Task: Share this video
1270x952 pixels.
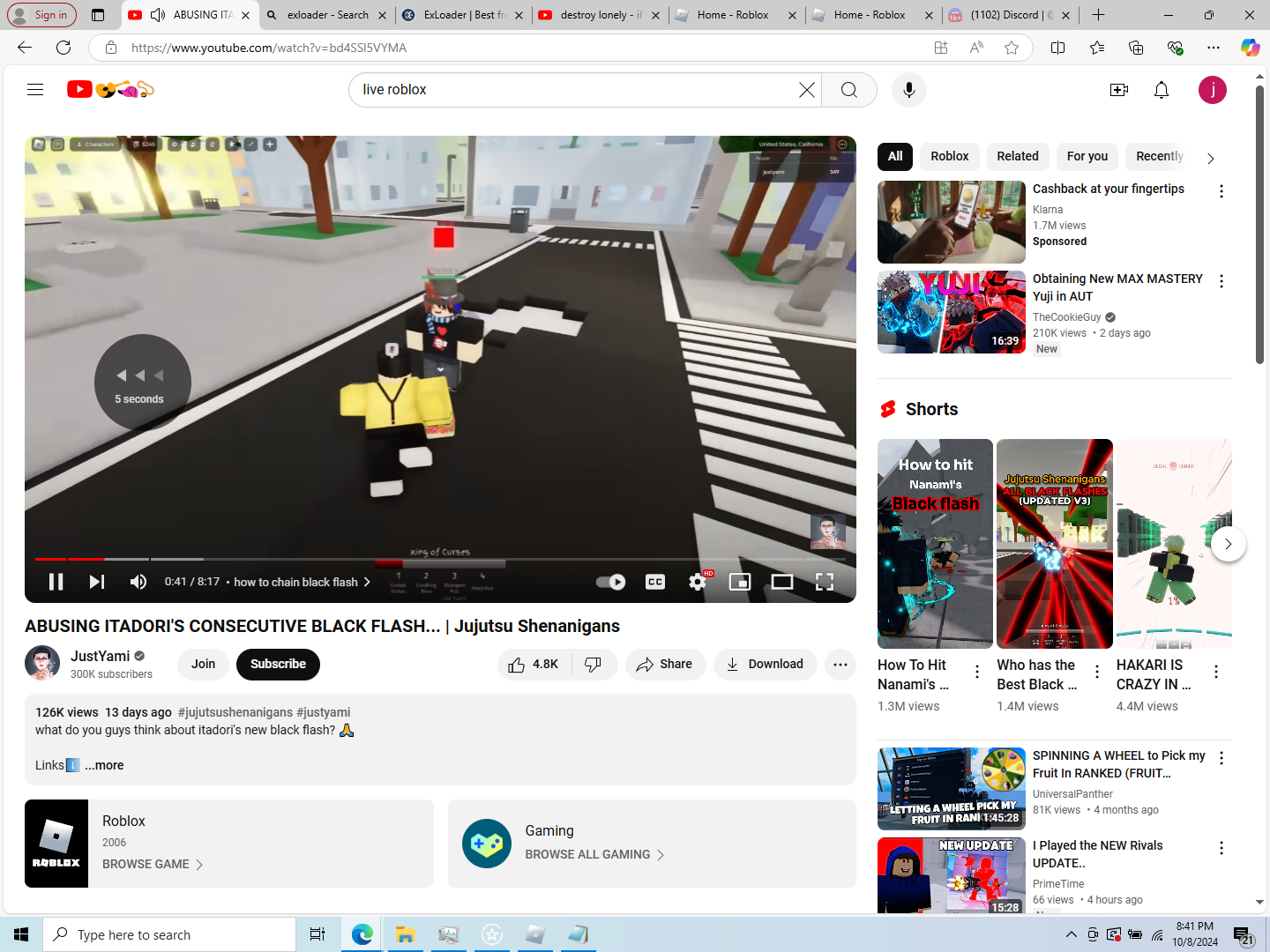Action: (x=665, y=665)
